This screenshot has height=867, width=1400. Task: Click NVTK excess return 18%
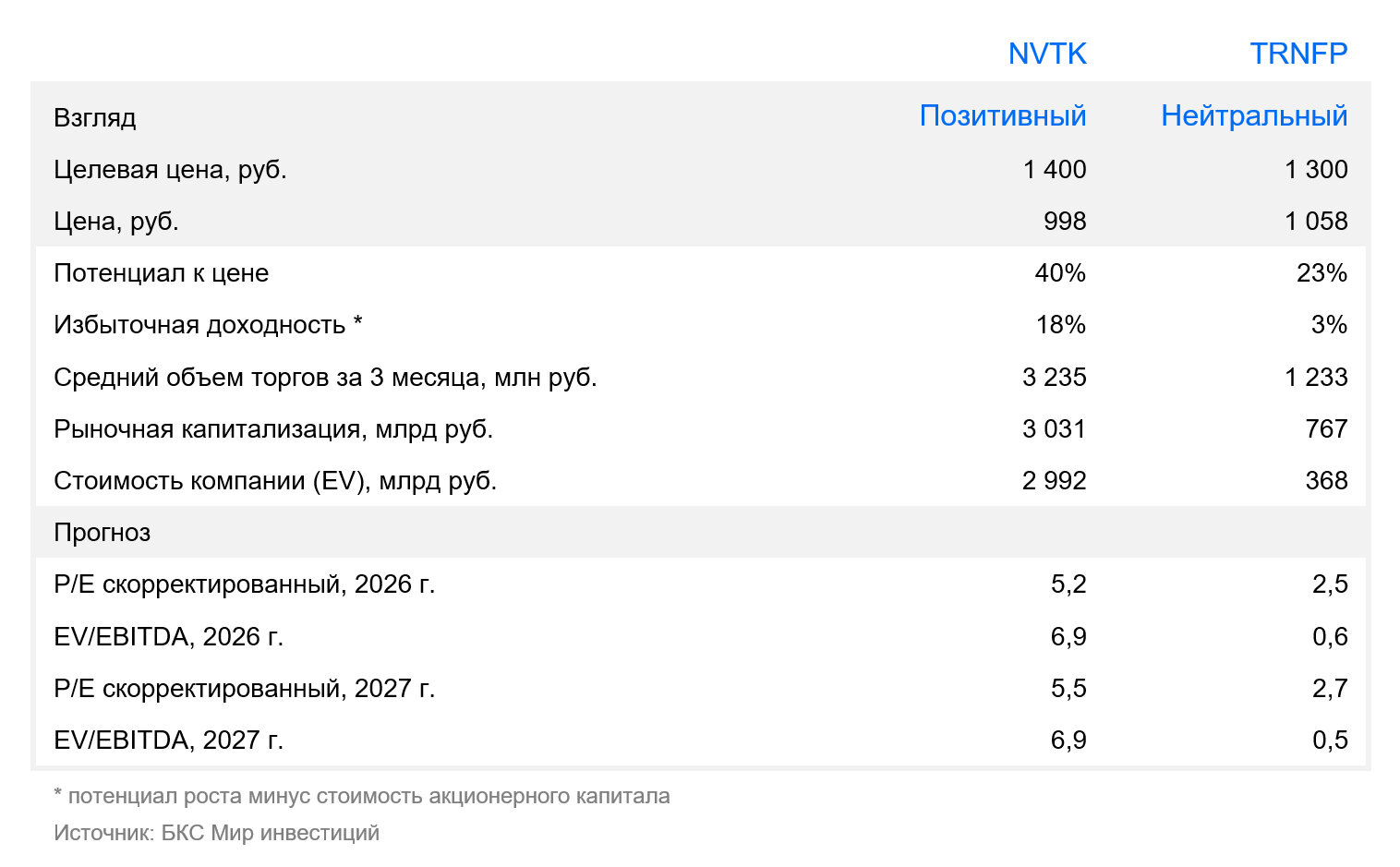click(1061, 325)
